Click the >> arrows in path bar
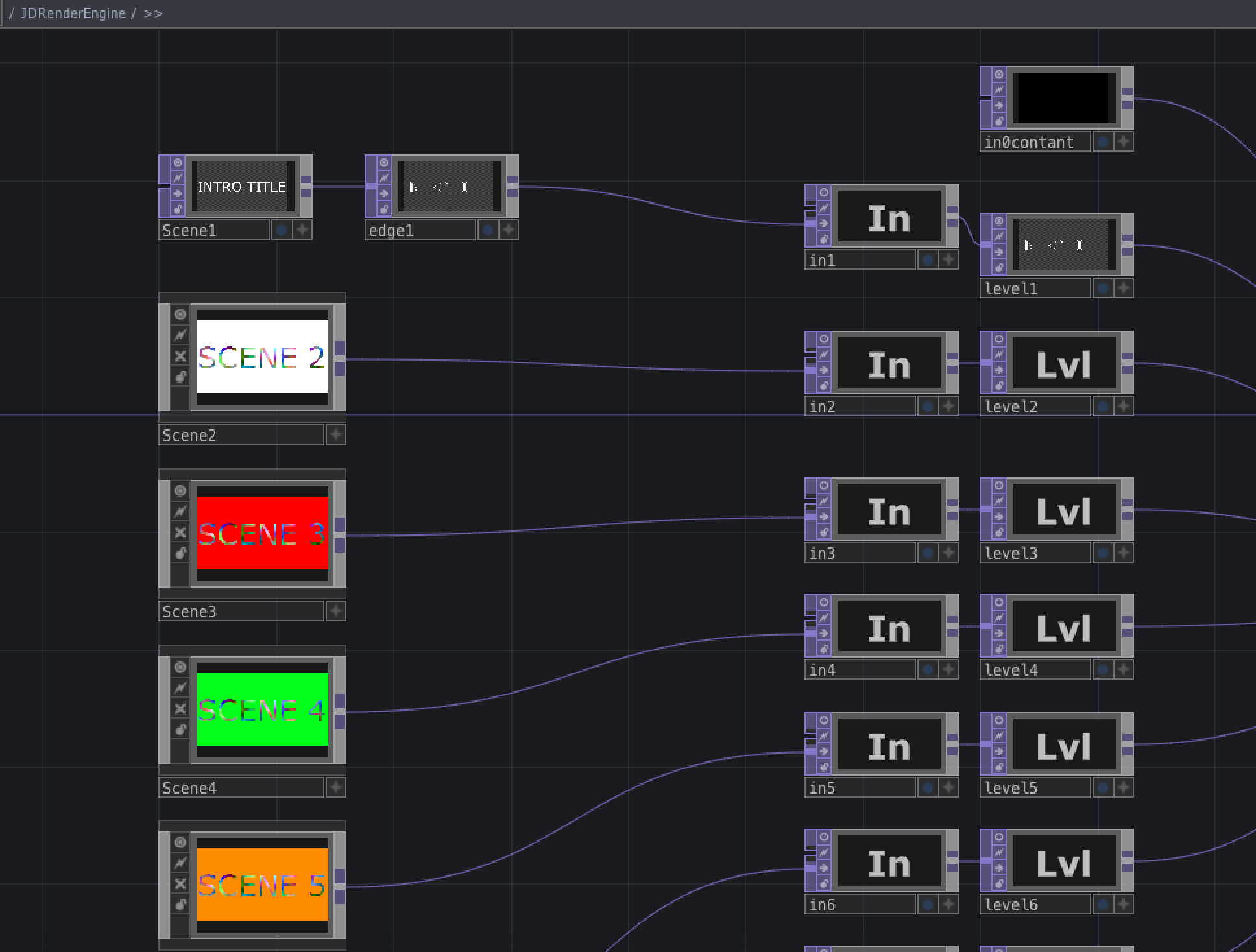This screenshot has height=952, width=1256. click(153, 13)
